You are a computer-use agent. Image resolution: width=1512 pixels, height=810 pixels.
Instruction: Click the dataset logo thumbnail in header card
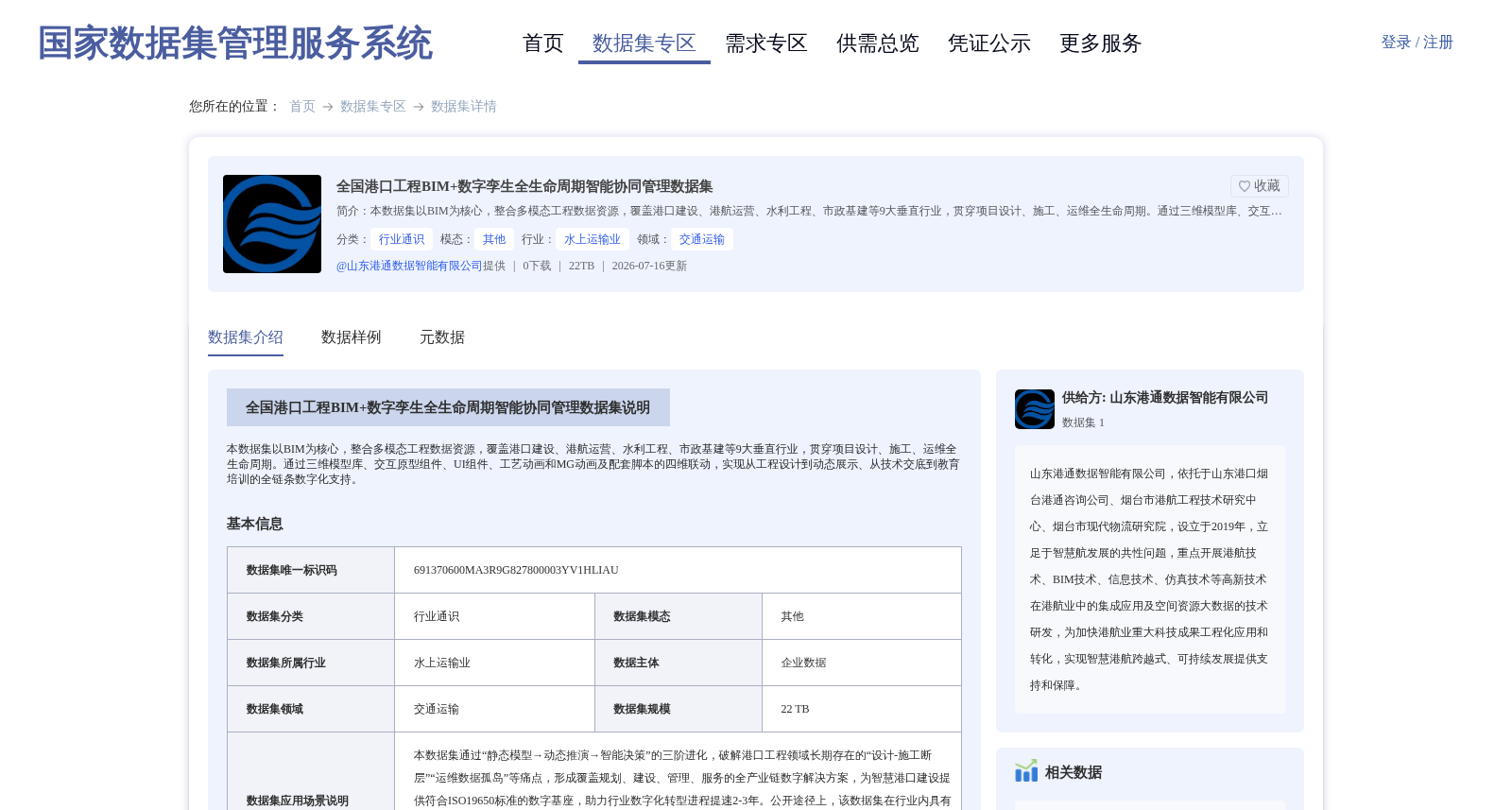272,224
